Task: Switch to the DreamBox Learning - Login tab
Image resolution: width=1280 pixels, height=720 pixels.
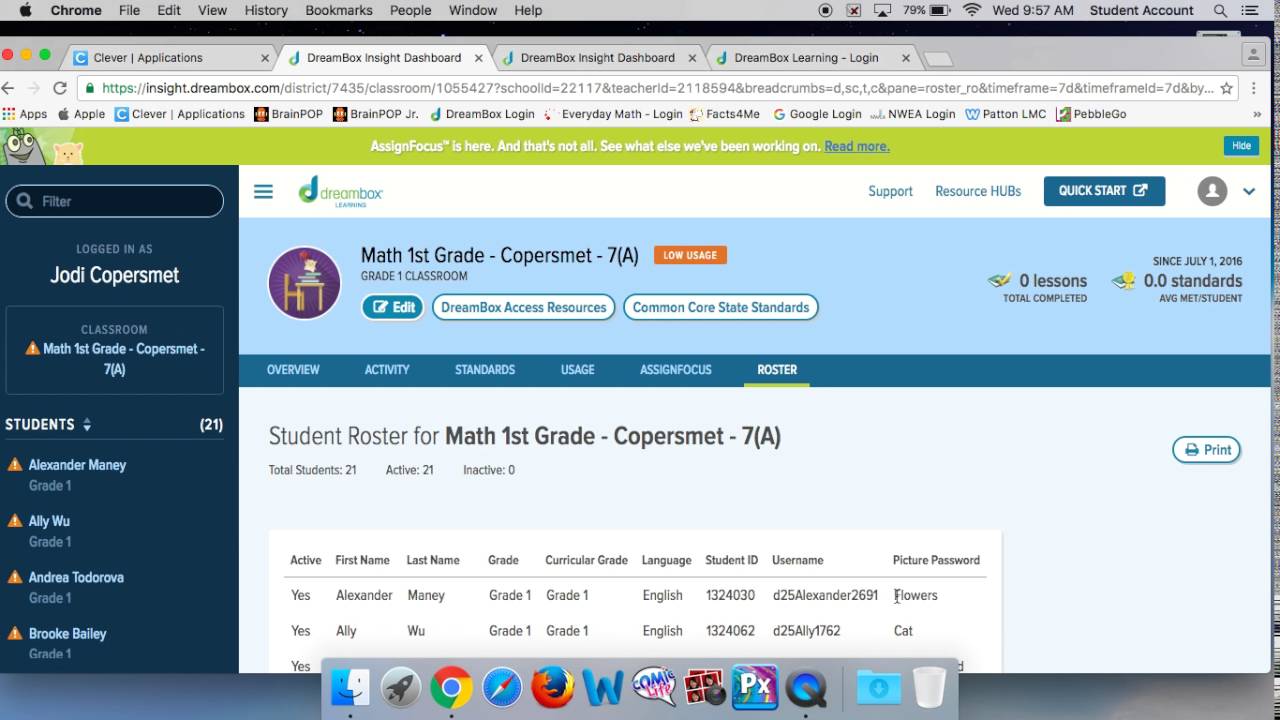Action: point(806,58)
